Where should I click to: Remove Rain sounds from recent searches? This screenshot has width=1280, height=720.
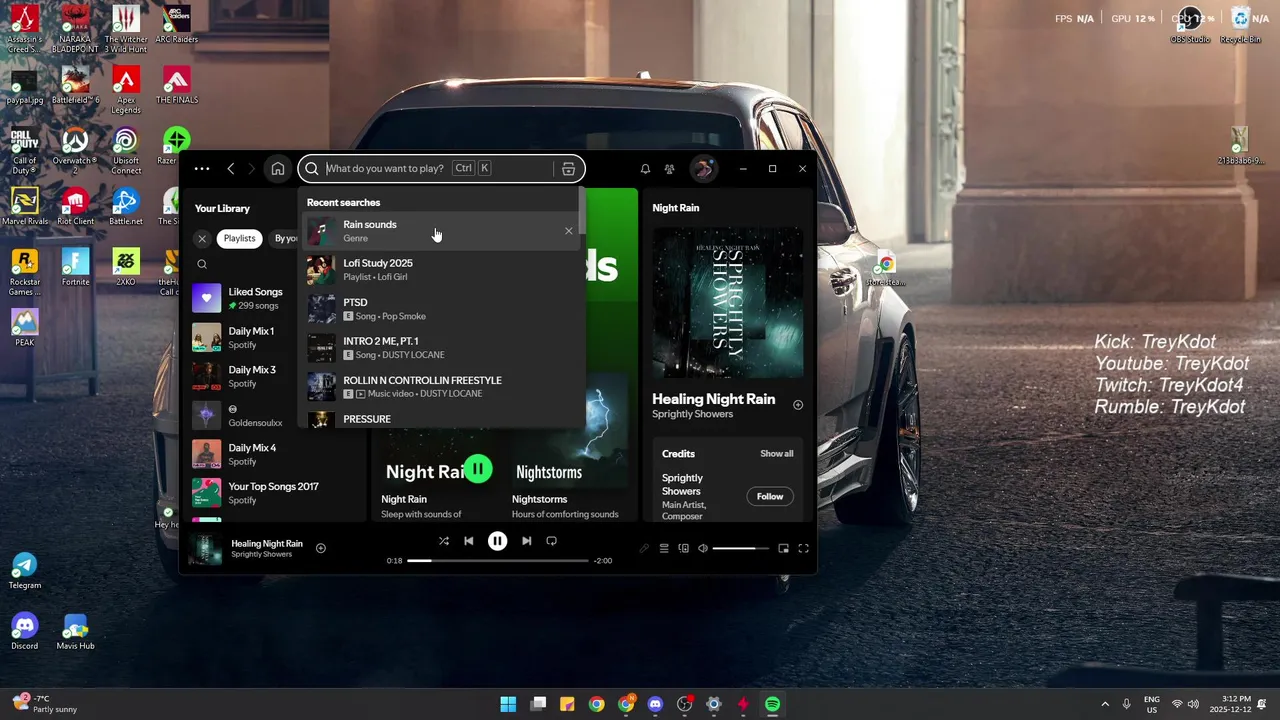(x=569, y=231)
